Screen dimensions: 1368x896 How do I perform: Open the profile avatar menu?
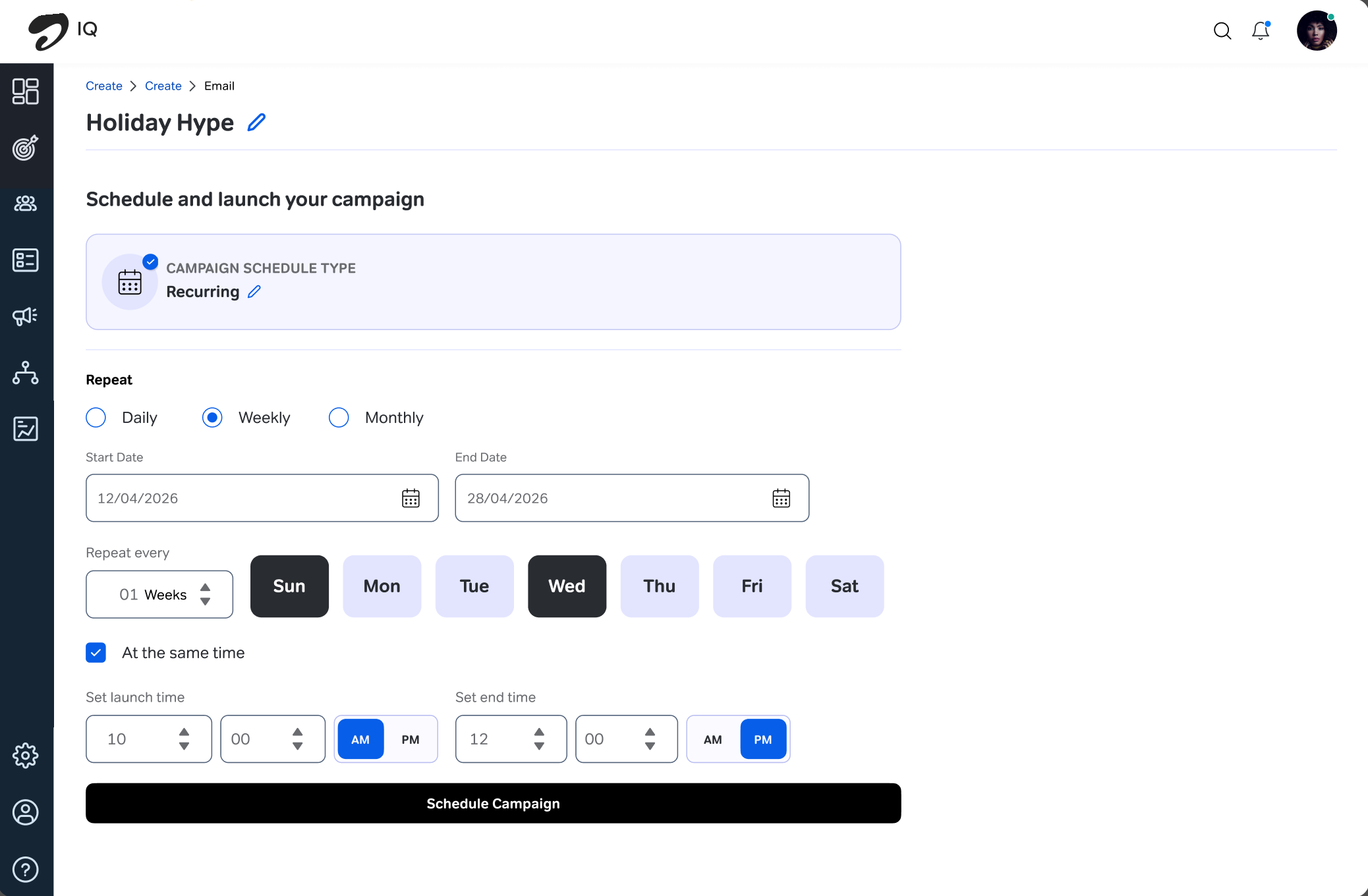1317,30
